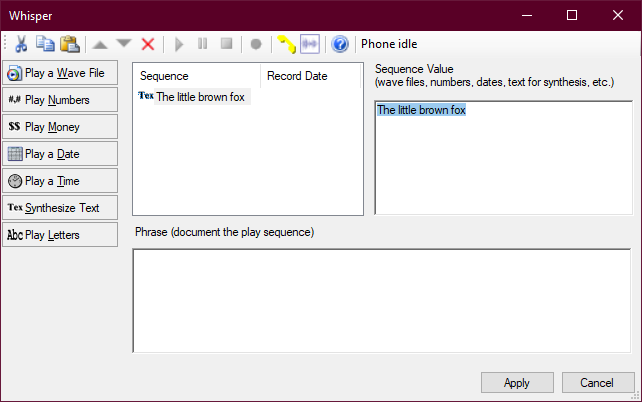Click the Paste clipboard icon

point(69,44)
